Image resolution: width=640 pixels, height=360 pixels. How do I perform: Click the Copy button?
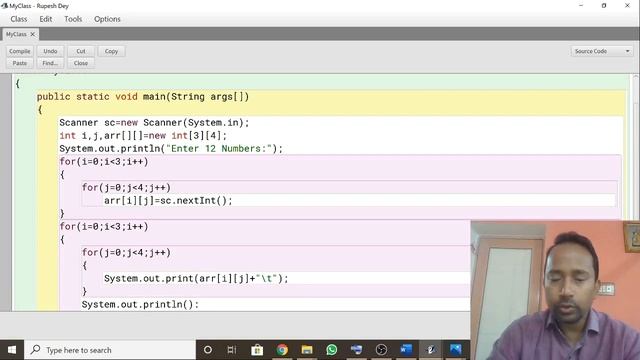(x=111, y=51)
